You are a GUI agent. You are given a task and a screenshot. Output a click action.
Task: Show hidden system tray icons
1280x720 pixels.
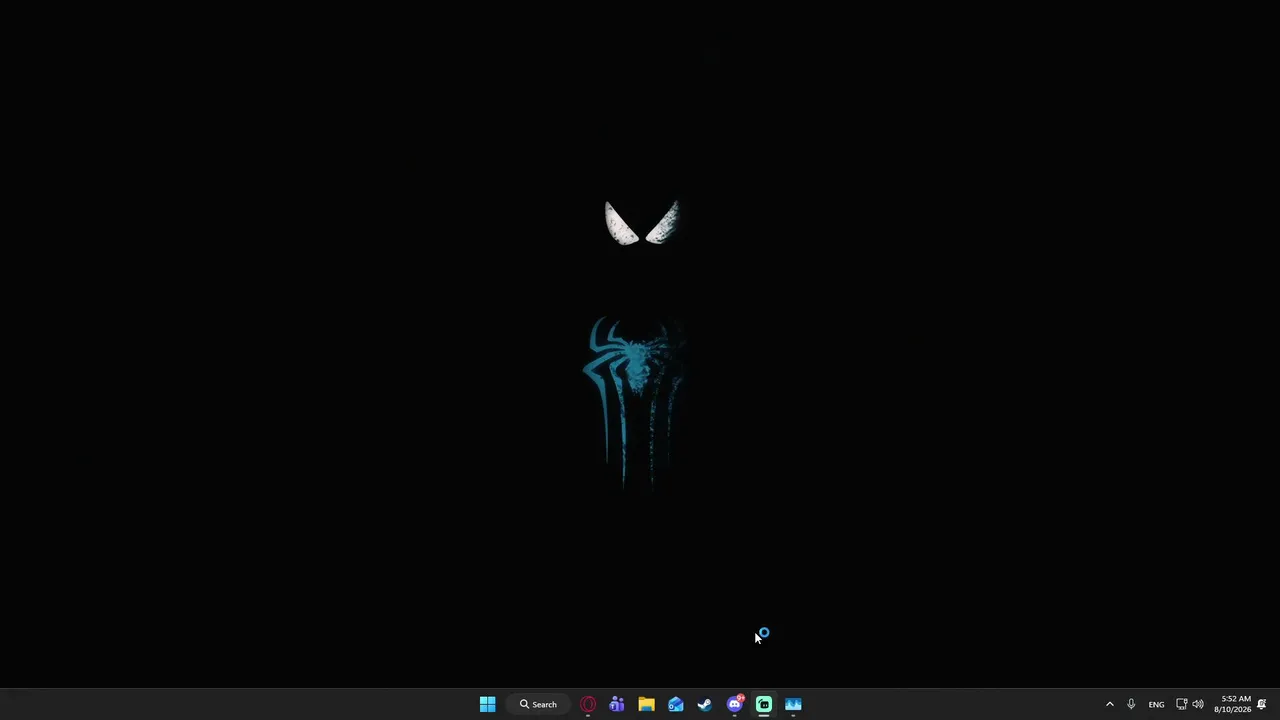[1109, 704]
